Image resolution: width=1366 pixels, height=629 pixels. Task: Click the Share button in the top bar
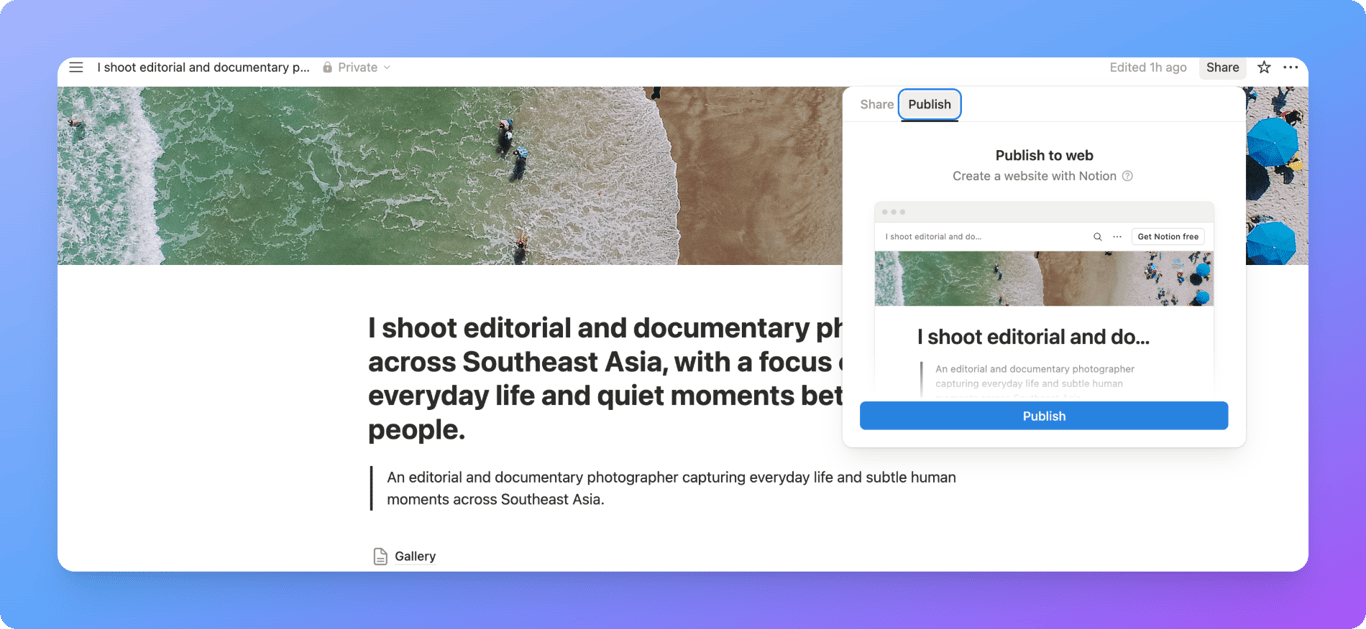click(1221, 67)
